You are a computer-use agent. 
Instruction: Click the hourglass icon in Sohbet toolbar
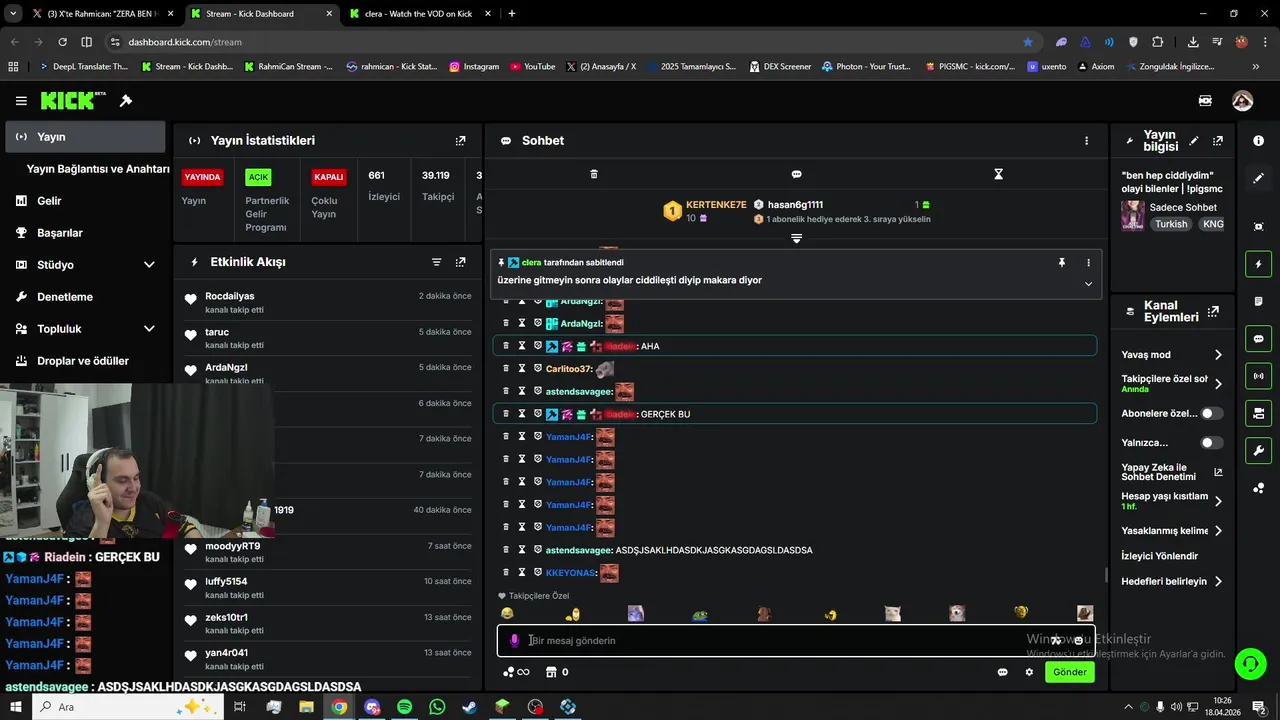[998, 174]
